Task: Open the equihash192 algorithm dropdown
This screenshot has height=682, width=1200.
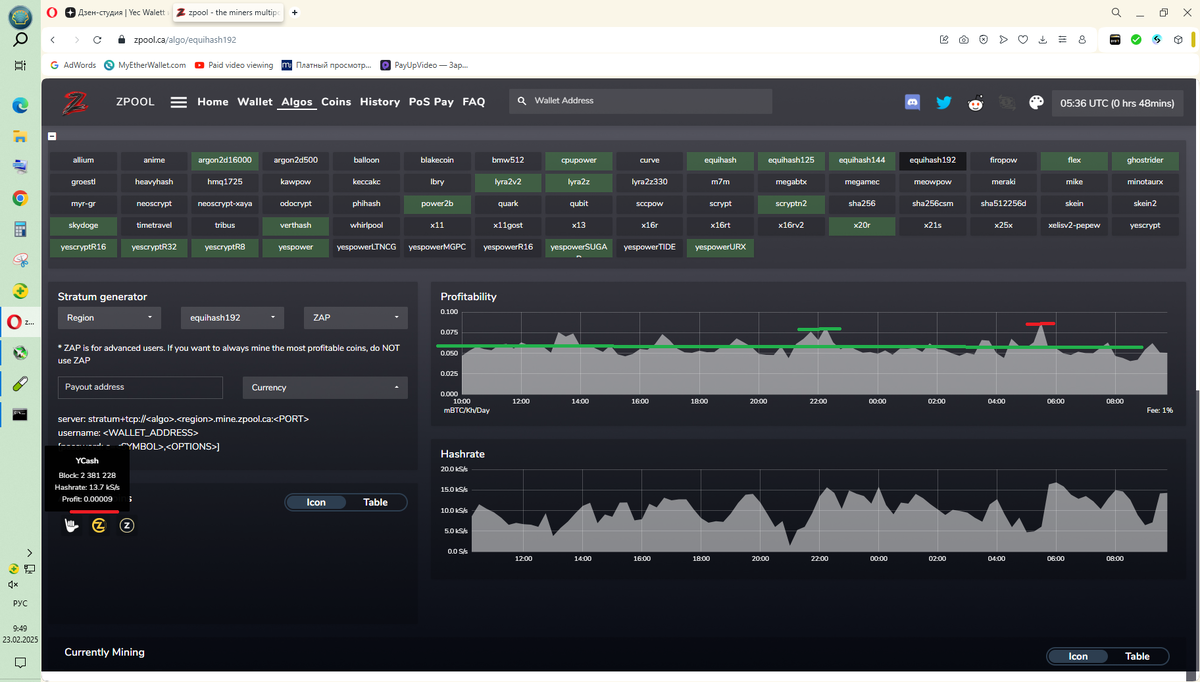Action: coord(232,317)
